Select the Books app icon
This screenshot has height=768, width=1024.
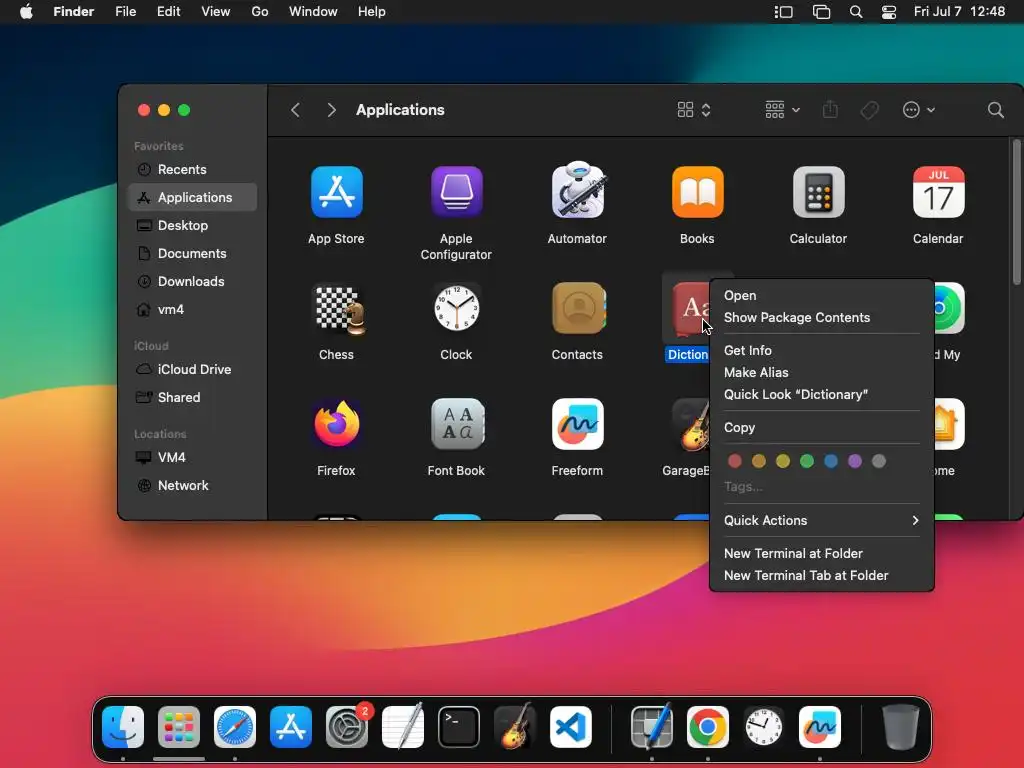[697, 192]
